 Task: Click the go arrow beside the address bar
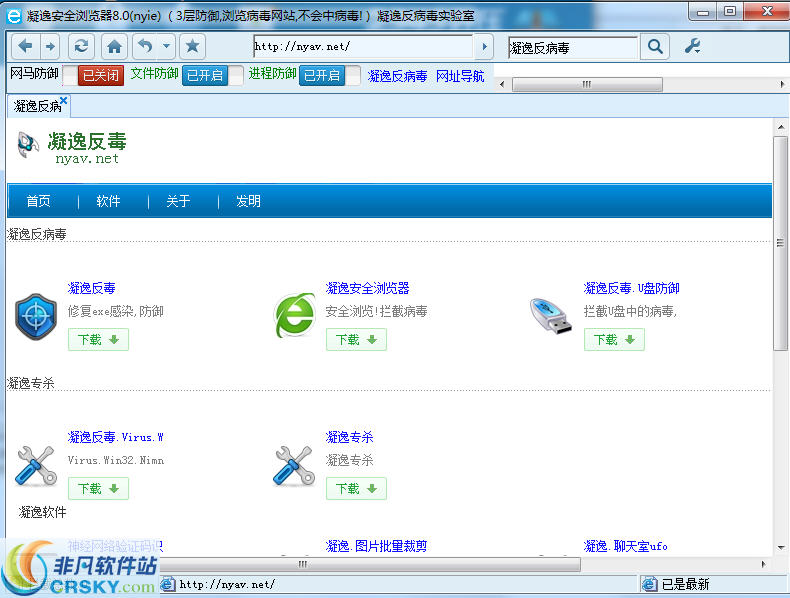point(484,47)
